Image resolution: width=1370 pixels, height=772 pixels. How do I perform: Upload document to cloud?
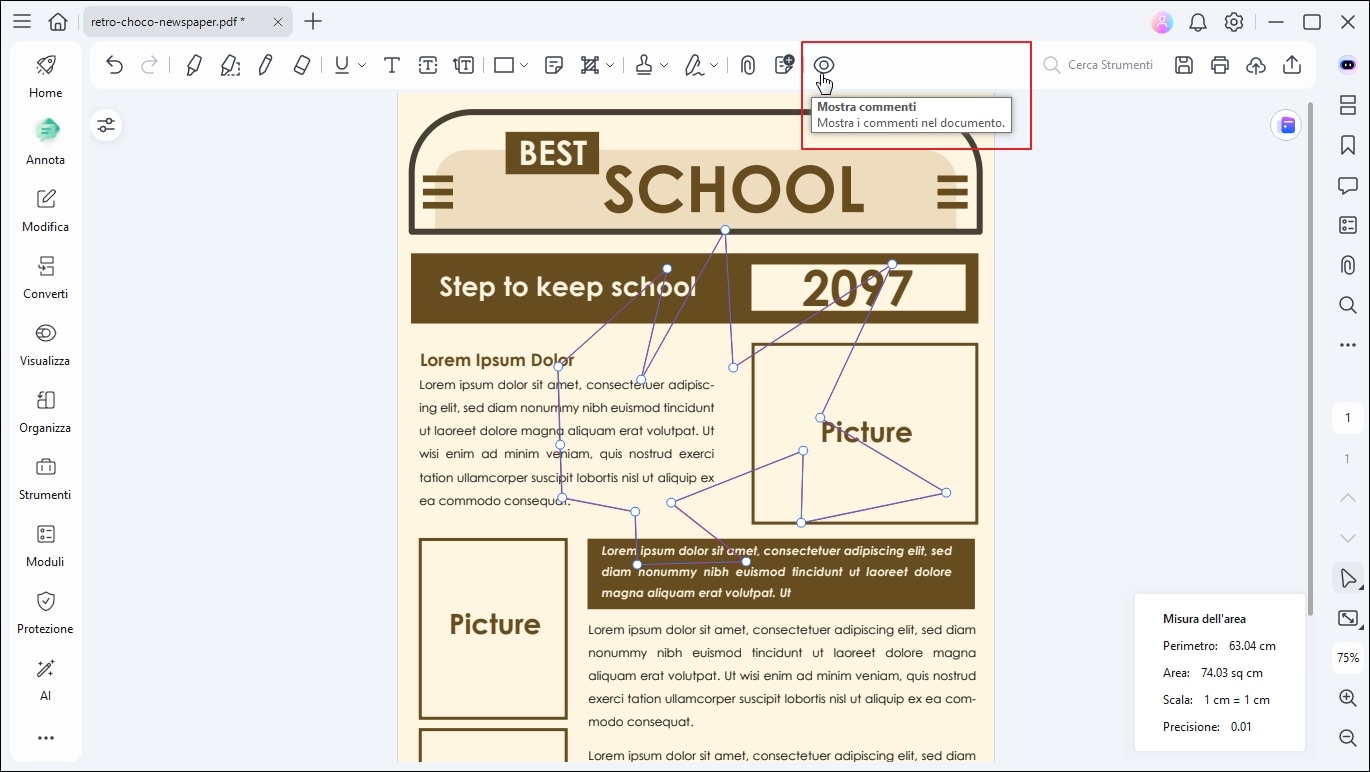tap(1256, 65)
